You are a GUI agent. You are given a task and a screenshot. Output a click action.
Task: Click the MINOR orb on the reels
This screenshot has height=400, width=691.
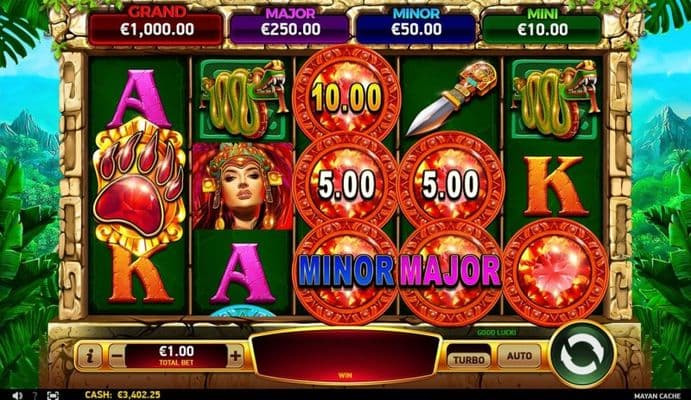pyautogui.click(x=346, y=270)
